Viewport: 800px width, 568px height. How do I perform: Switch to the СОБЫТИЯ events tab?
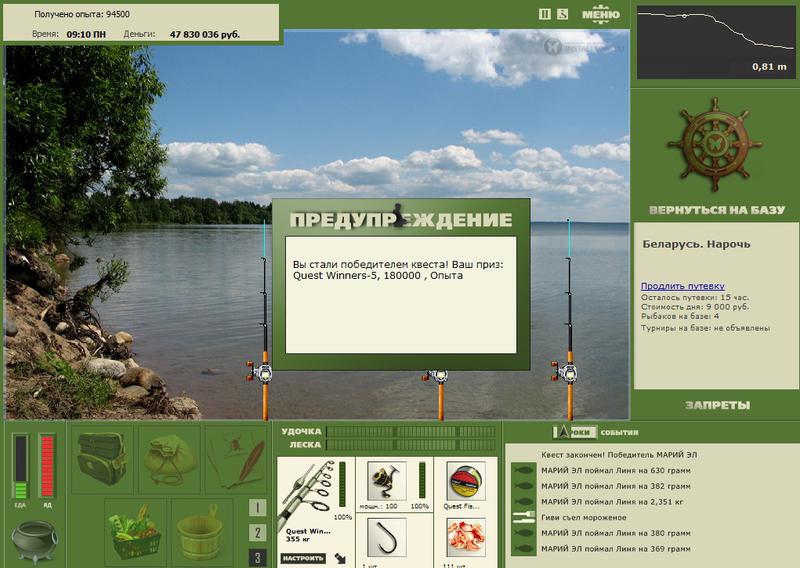click(619, 432)
